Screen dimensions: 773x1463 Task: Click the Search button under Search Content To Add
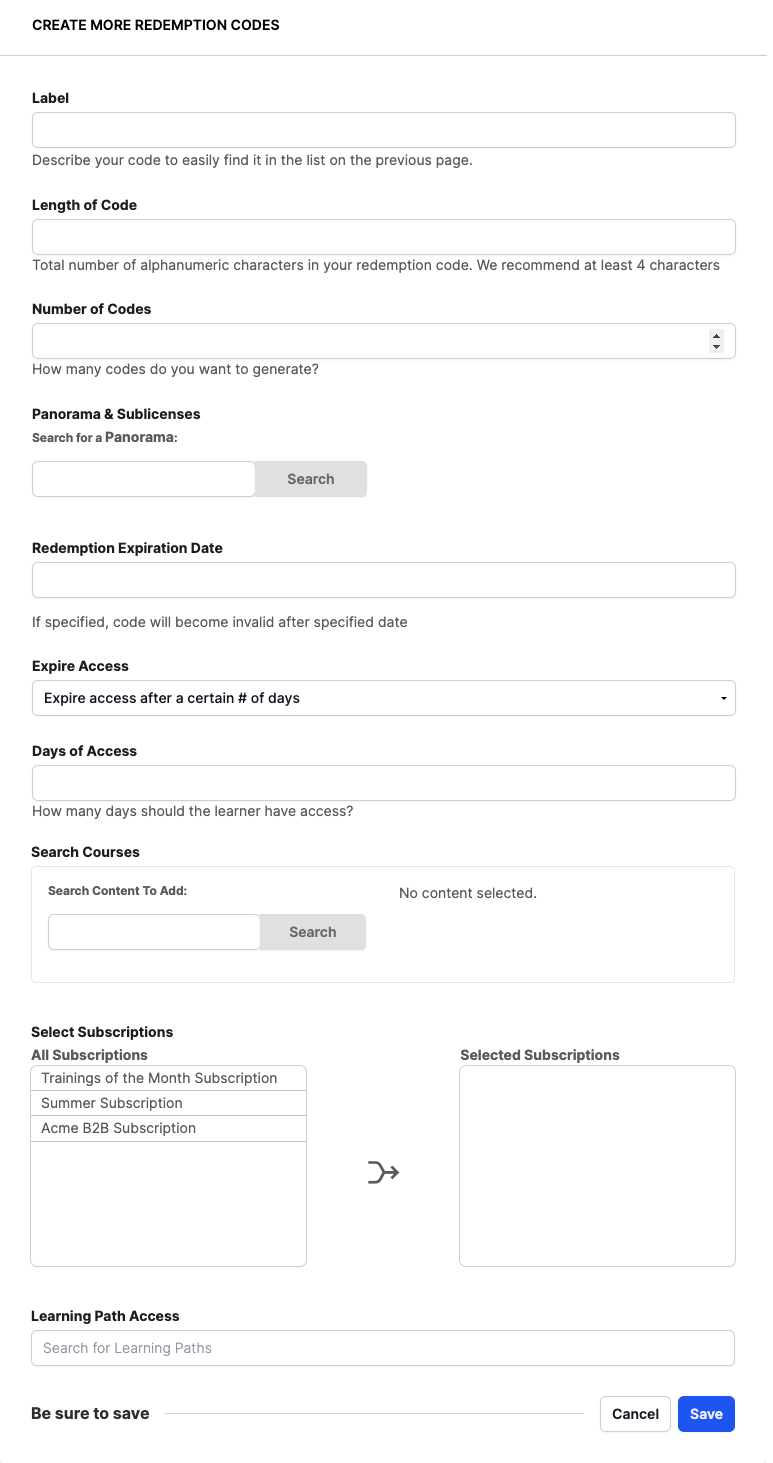(x=312, y=931)
